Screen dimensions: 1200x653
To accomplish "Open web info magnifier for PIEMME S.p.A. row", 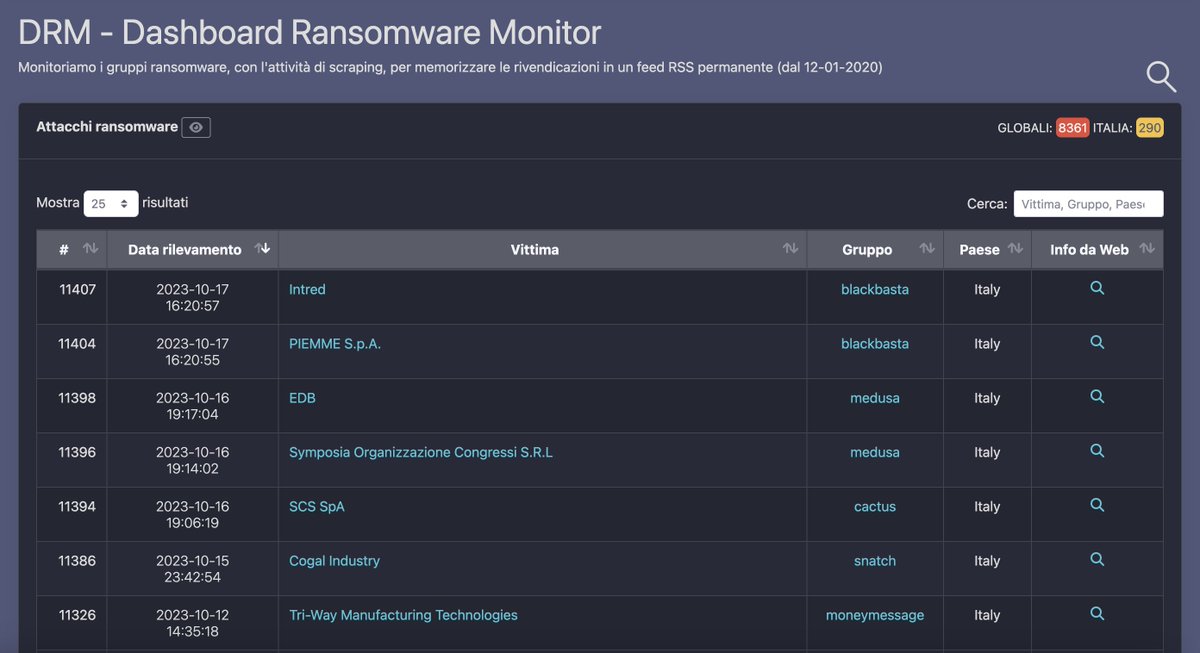I will tap(1097, 342).
